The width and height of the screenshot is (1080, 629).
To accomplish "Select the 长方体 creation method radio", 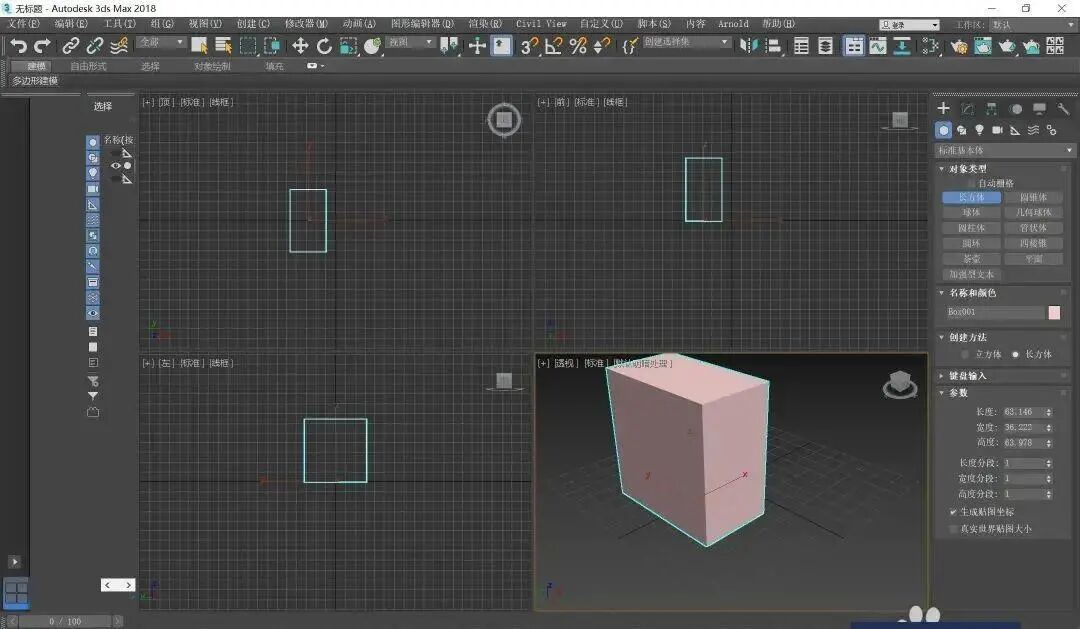I will click(1015, 354).
